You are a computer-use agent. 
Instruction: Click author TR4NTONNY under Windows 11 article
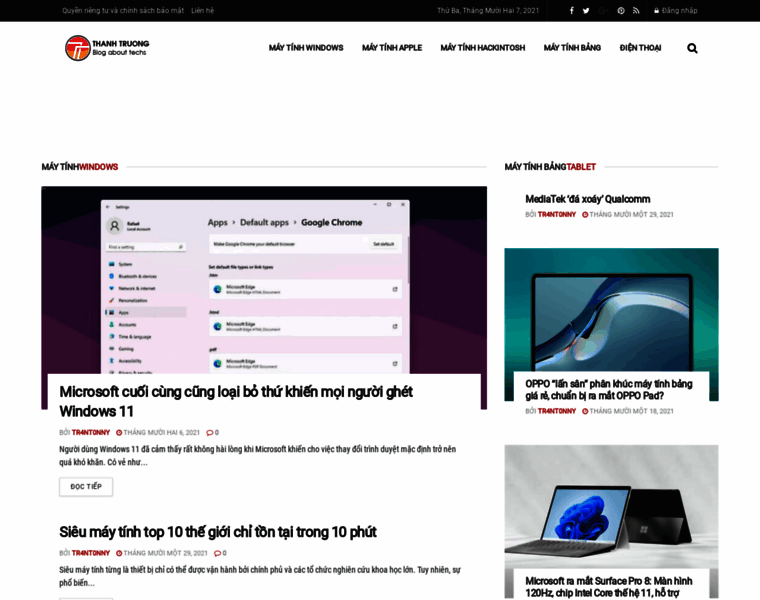[x=91, y=432]
